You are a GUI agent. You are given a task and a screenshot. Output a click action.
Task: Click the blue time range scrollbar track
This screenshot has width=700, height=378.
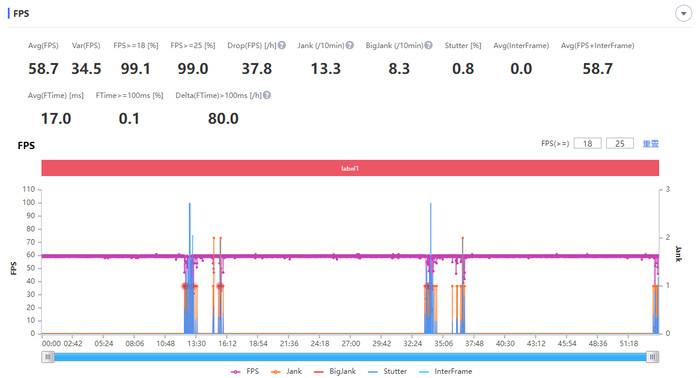tap(350, 357)
